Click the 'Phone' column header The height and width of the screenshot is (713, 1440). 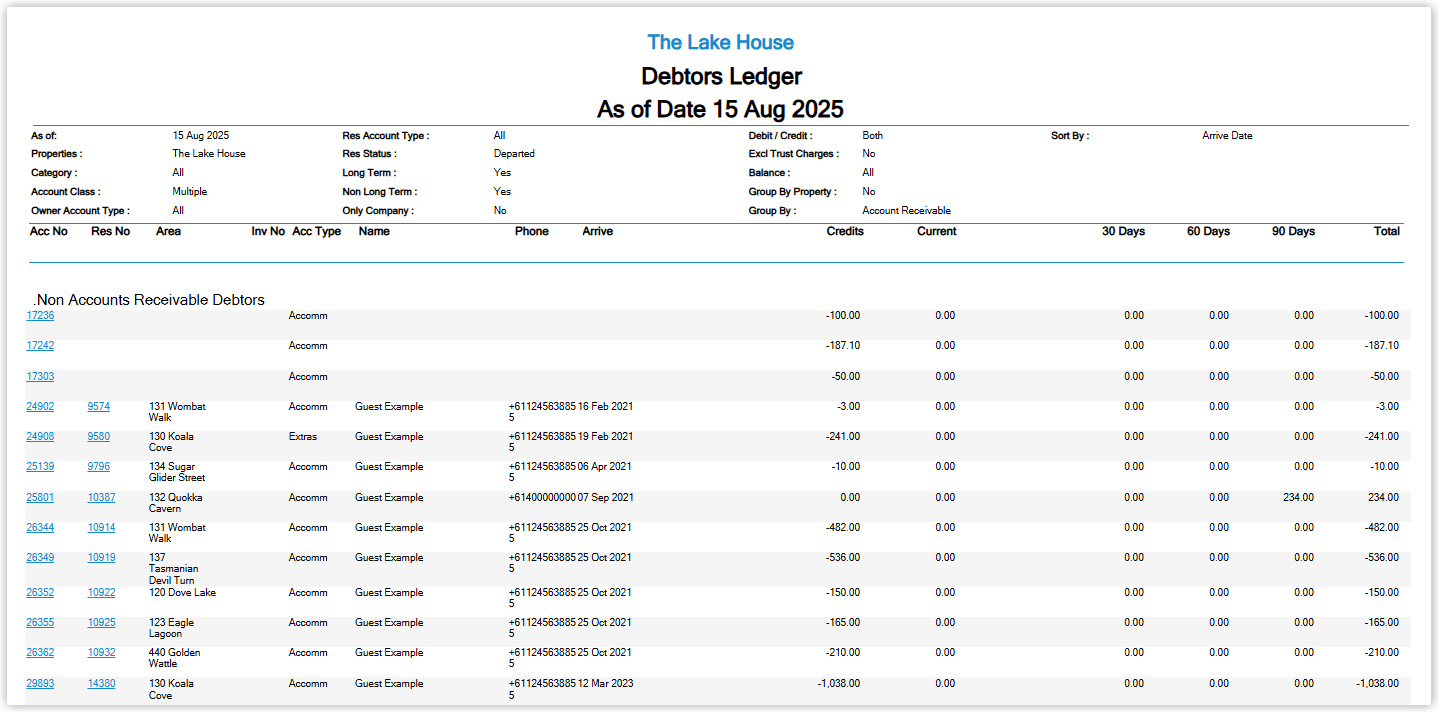tap(532, 232)
